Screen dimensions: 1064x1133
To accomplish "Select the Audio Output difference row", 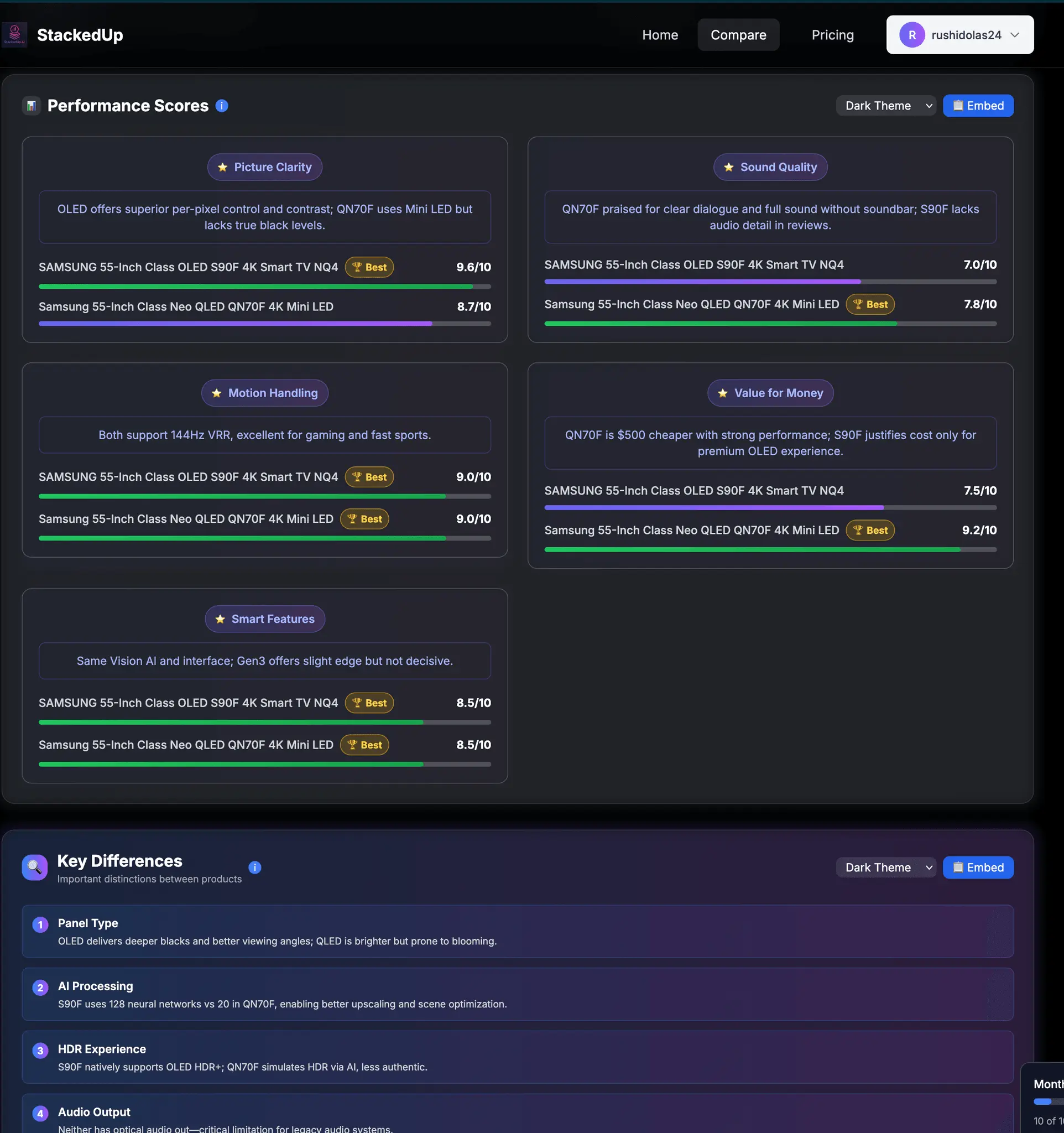I will coord(518,1114).
